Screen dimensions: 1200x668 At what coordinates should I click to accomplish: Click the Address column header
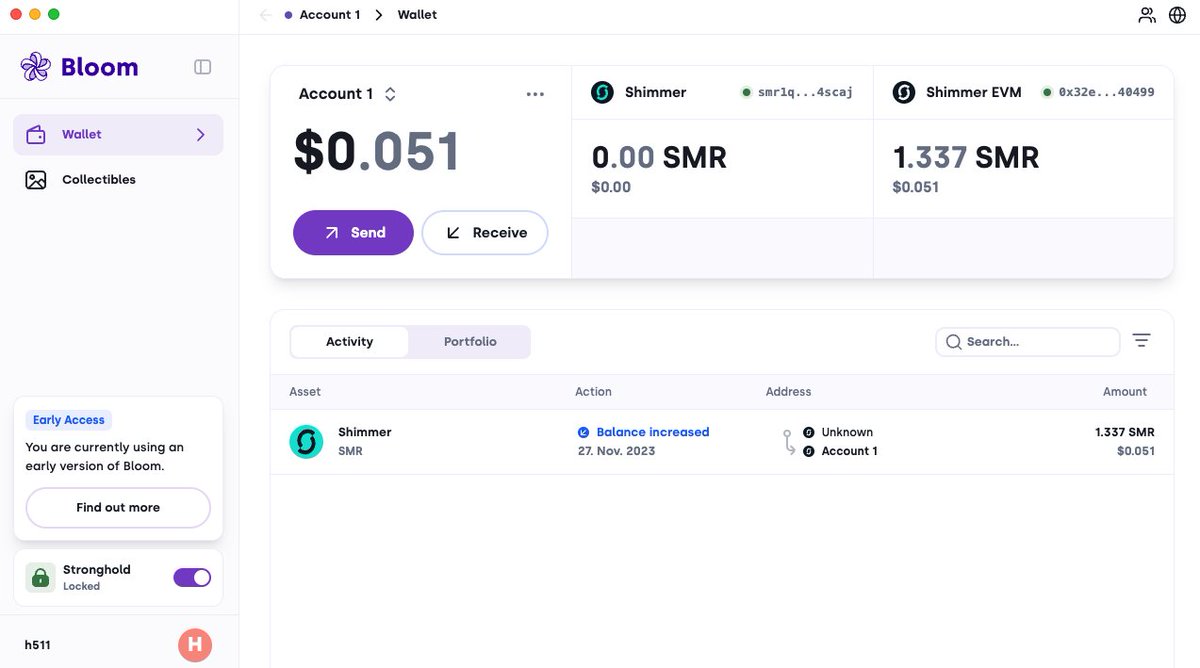(x=788, y=392)
